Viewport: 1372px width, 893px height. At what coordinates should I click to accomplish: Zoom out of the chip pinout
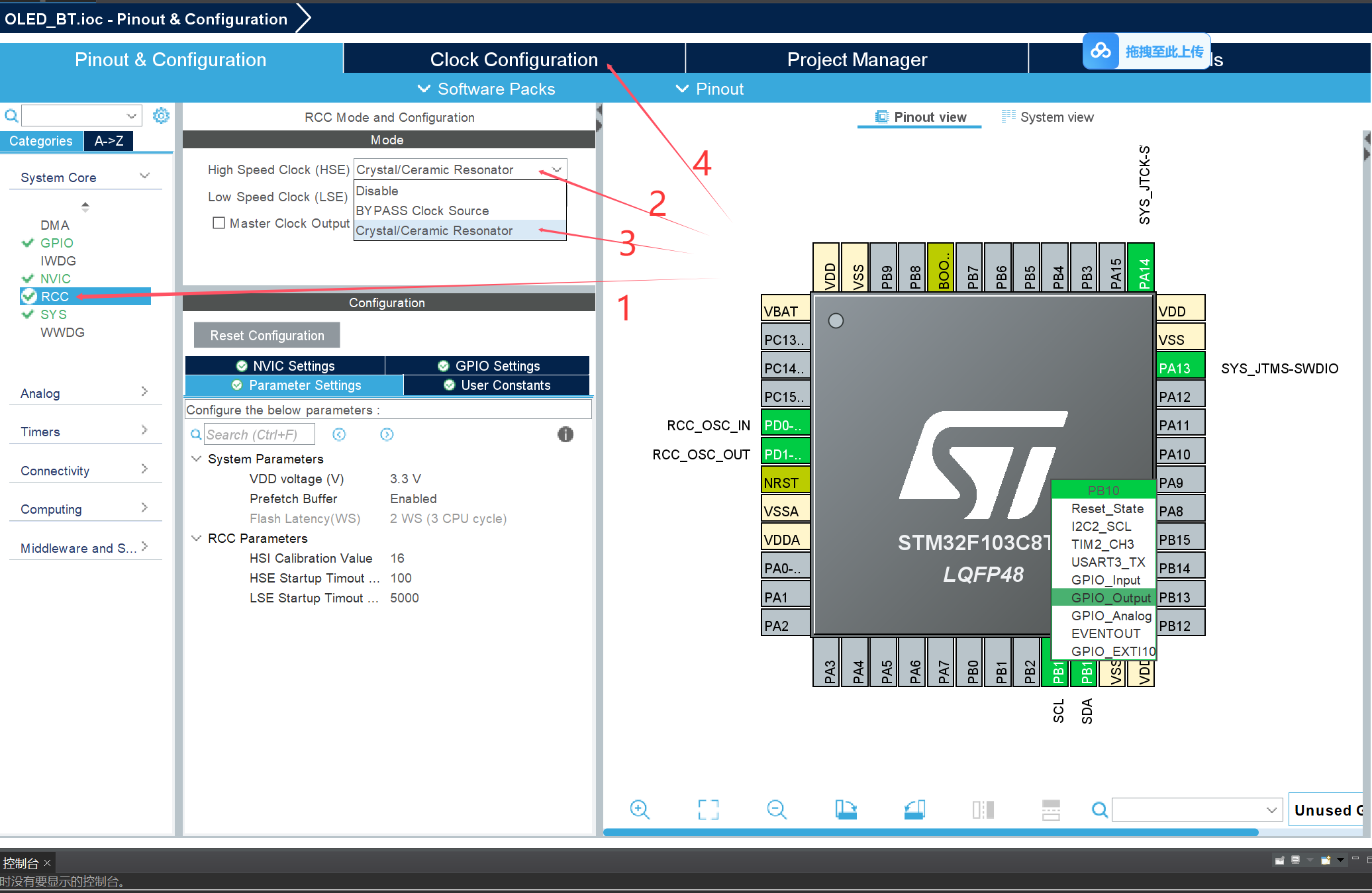pyautogui.click(x=777, y=809)
